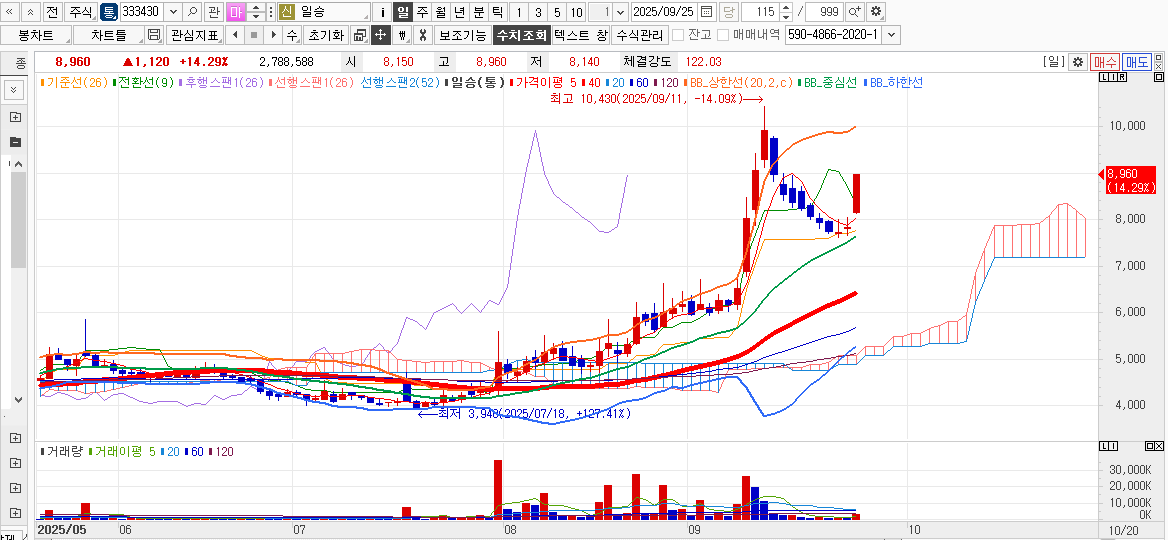The width and height of the screenshot is (1168, 540).
Task: Click the save chart layout icon
Action: click(x=154, y=35)
